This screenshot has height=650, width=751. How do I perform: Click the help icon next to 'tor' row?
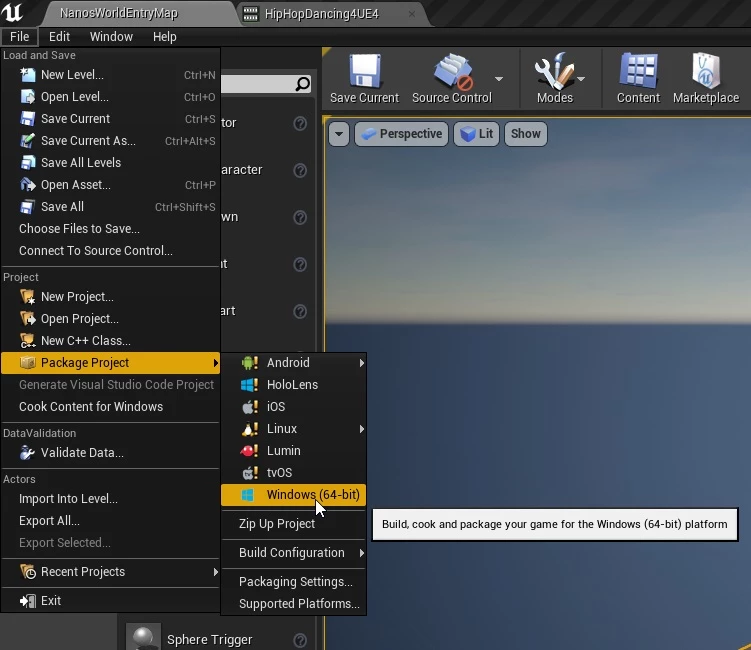(300, 124)
